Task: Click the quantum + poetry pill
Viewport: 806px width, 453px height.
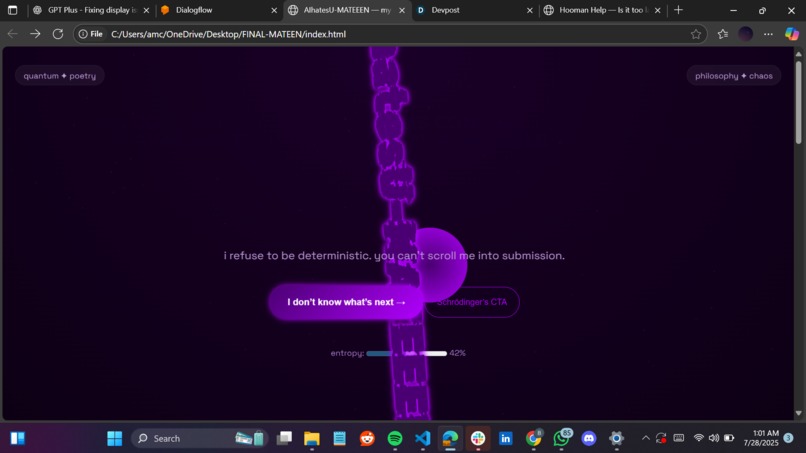Action: (60, 76)
